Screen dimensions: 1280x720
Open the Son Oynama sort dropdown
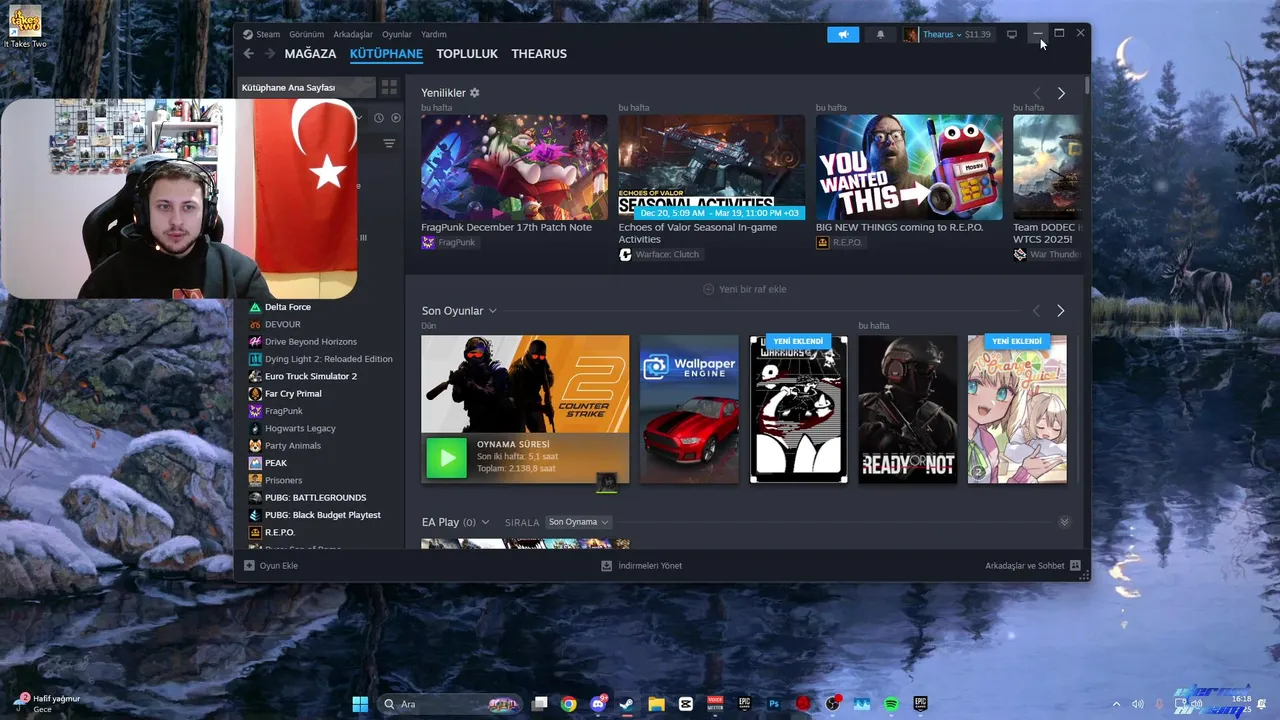tap(579, 522)
